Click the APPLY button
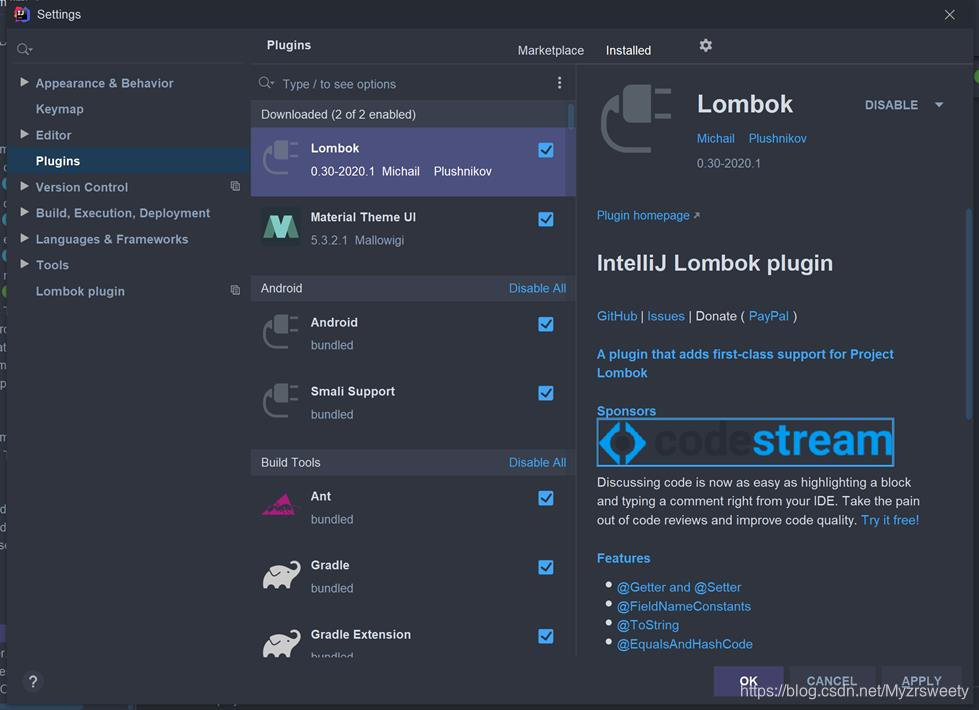Image resolution: width=979 pixels, height=710 pixels. [x=922, y=681]
